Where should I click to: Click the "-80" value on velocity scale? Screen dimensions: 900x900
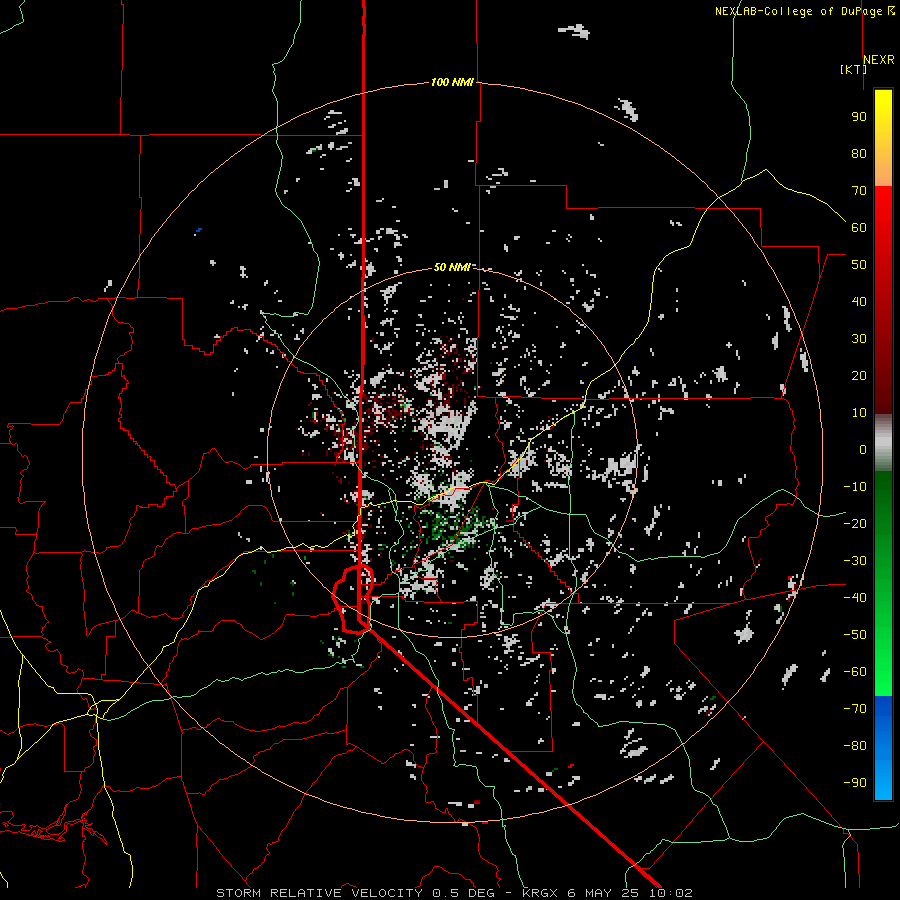855,746
